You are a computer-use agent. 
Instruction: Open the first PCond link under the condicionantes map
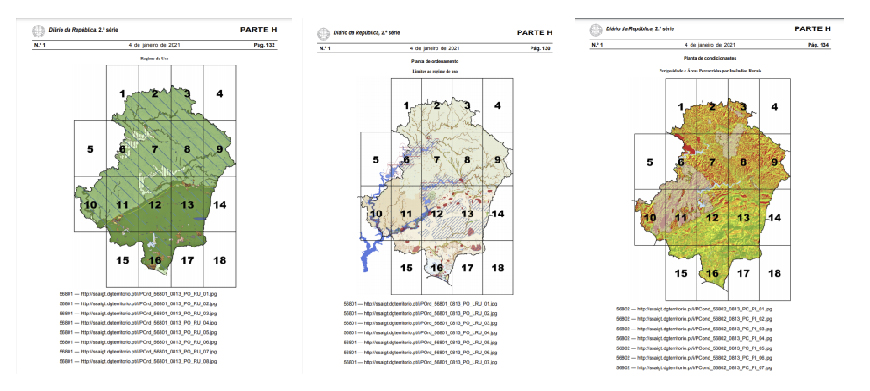tap(694, 309)
